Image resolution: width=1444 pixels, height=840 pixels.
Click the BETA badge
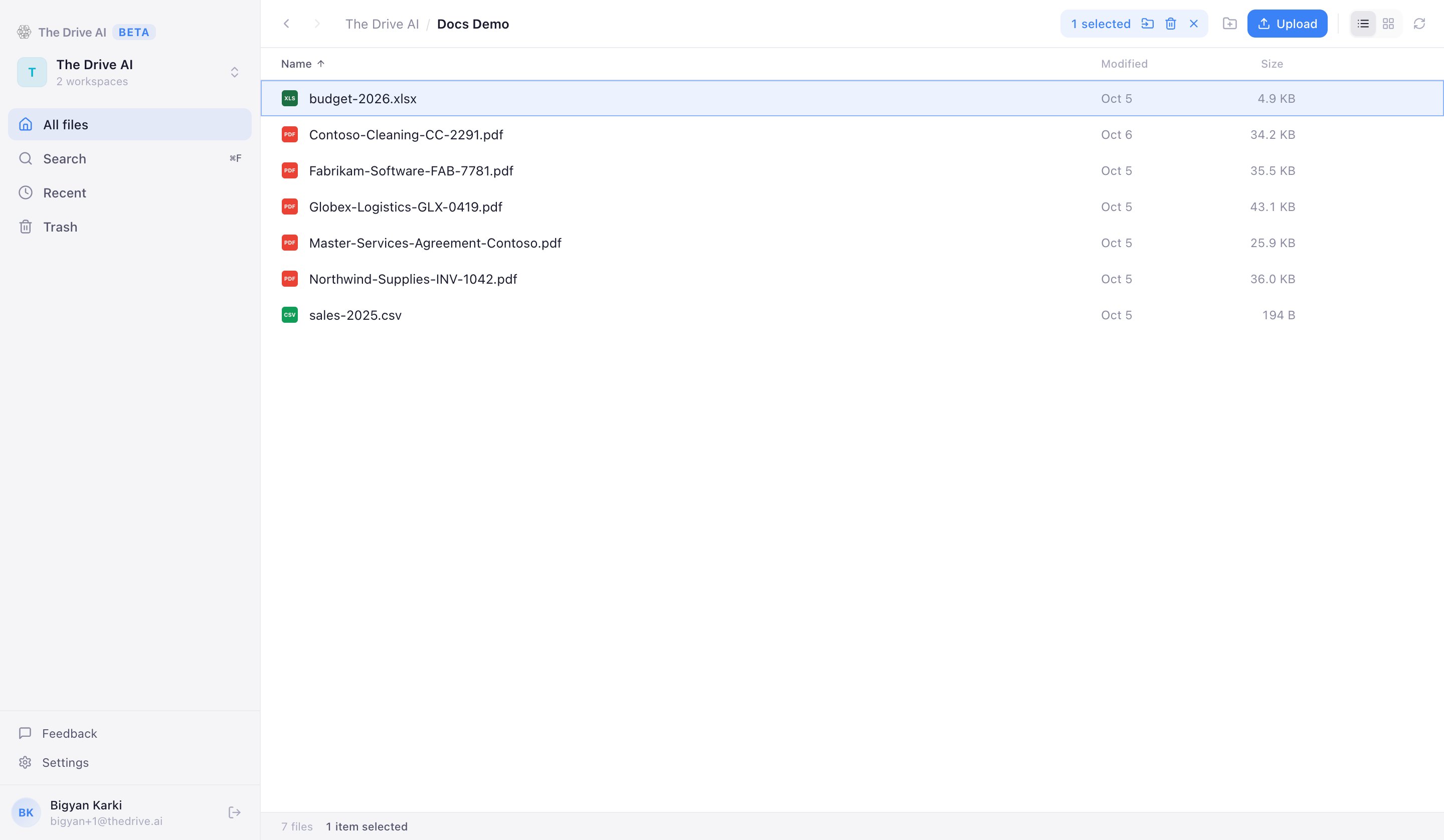(133, 32)
